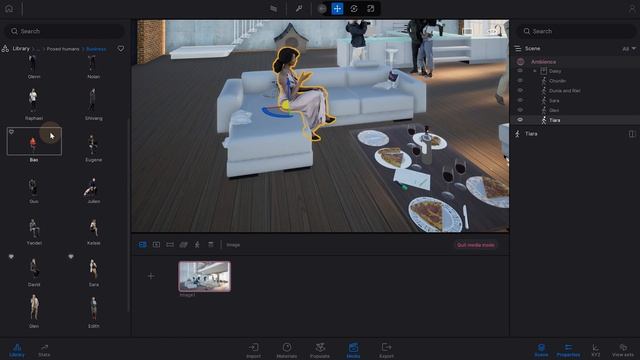The width and height of the screenshot is (640, 360).
Task: Unfavorite the Sara human asset
Action: tap(71, 257)
